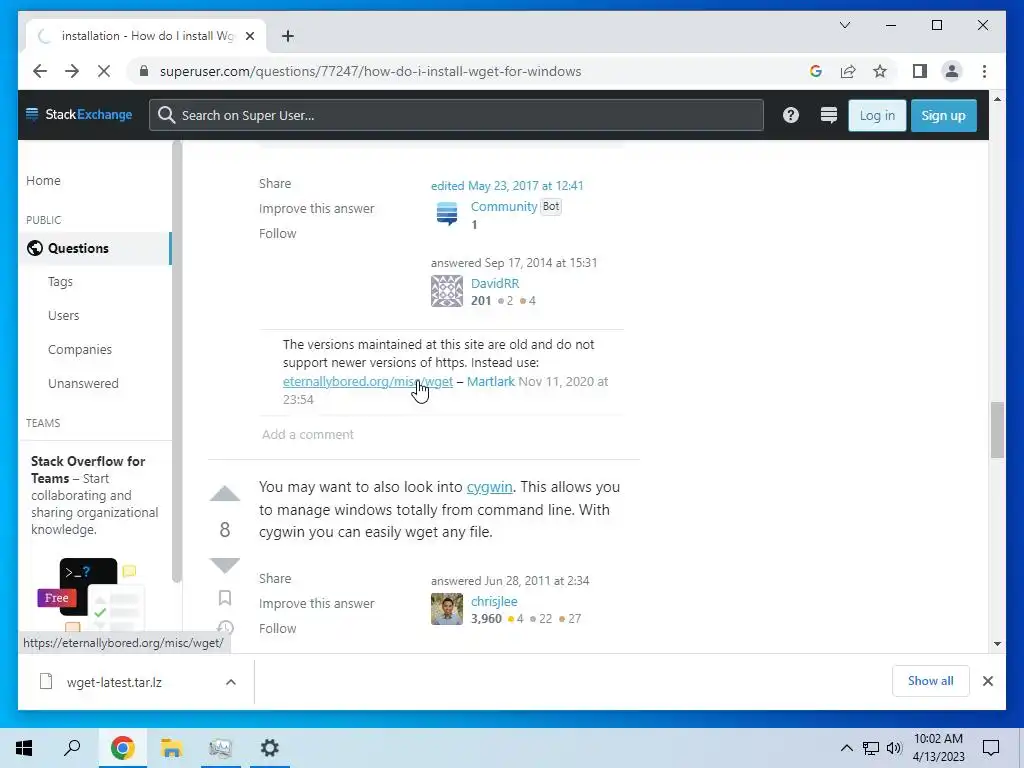Click DavidRR's avatar image
The width and height of the screenshot is (1024, 768).
click(447, 291)
